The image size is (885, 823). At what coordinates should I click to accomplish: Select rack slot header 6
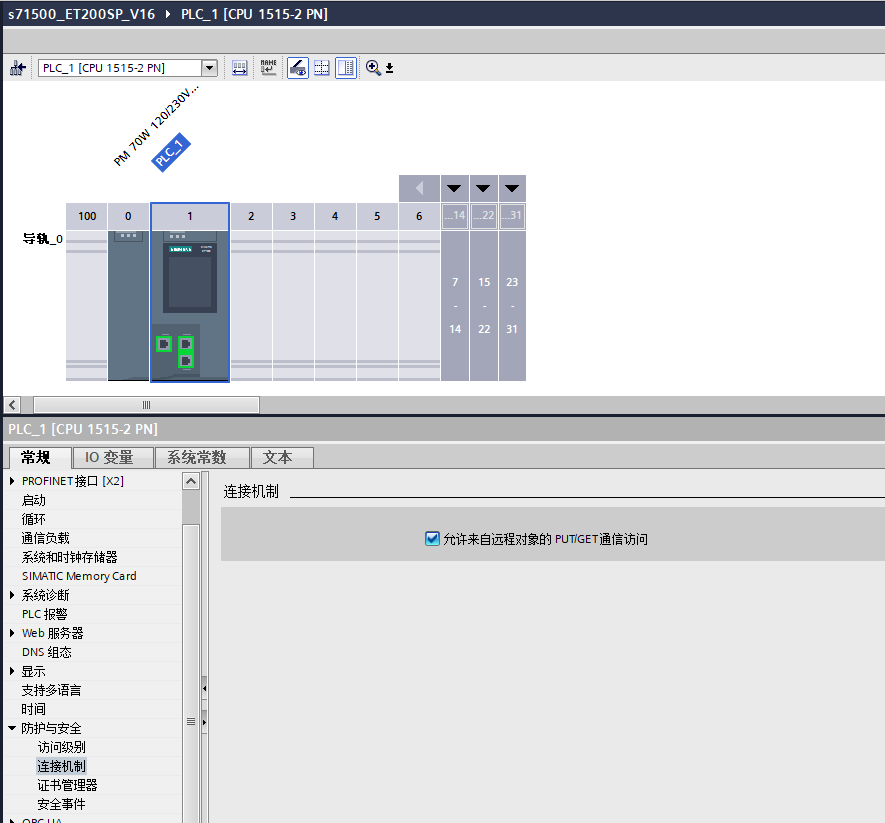click(x=419, y=216)
